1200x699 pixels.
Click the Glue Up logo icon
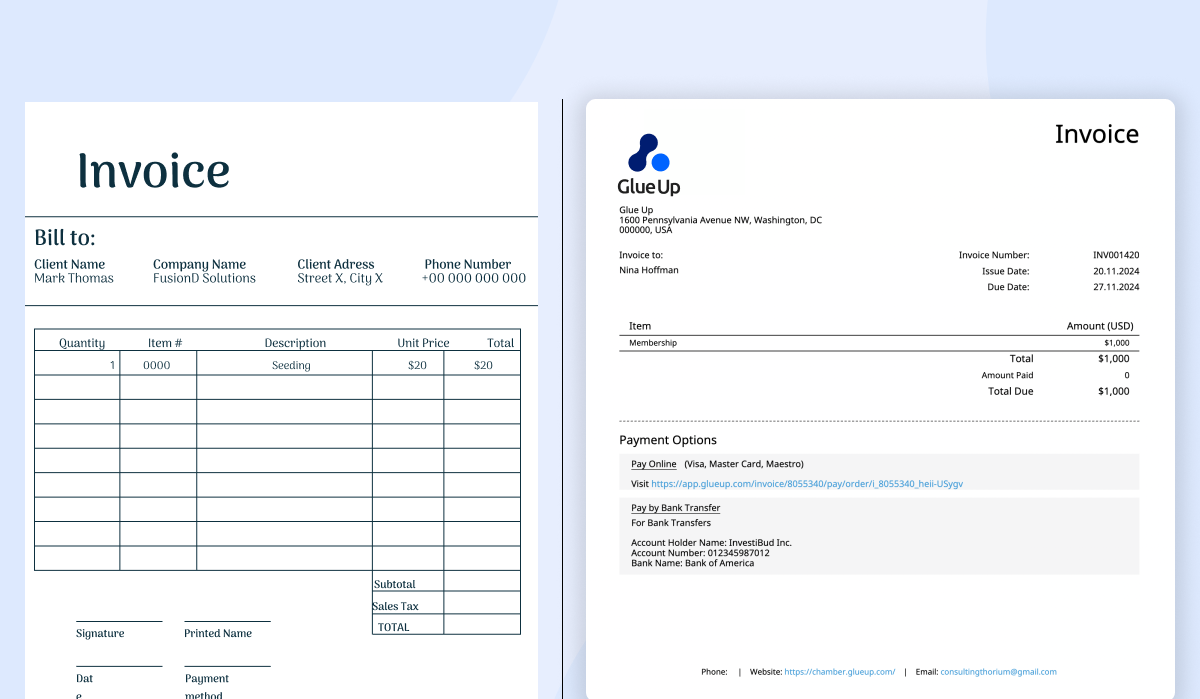(650, 154)
